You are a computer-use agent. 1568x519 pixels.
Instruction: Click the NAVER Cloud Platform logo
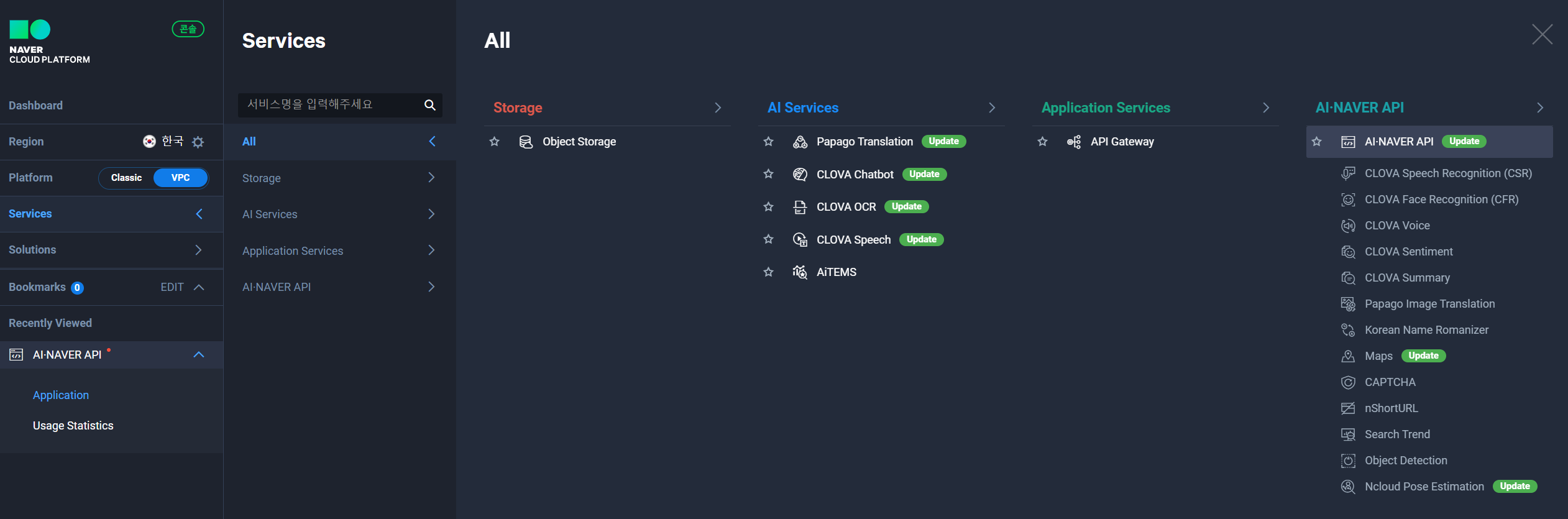[49, 42]
